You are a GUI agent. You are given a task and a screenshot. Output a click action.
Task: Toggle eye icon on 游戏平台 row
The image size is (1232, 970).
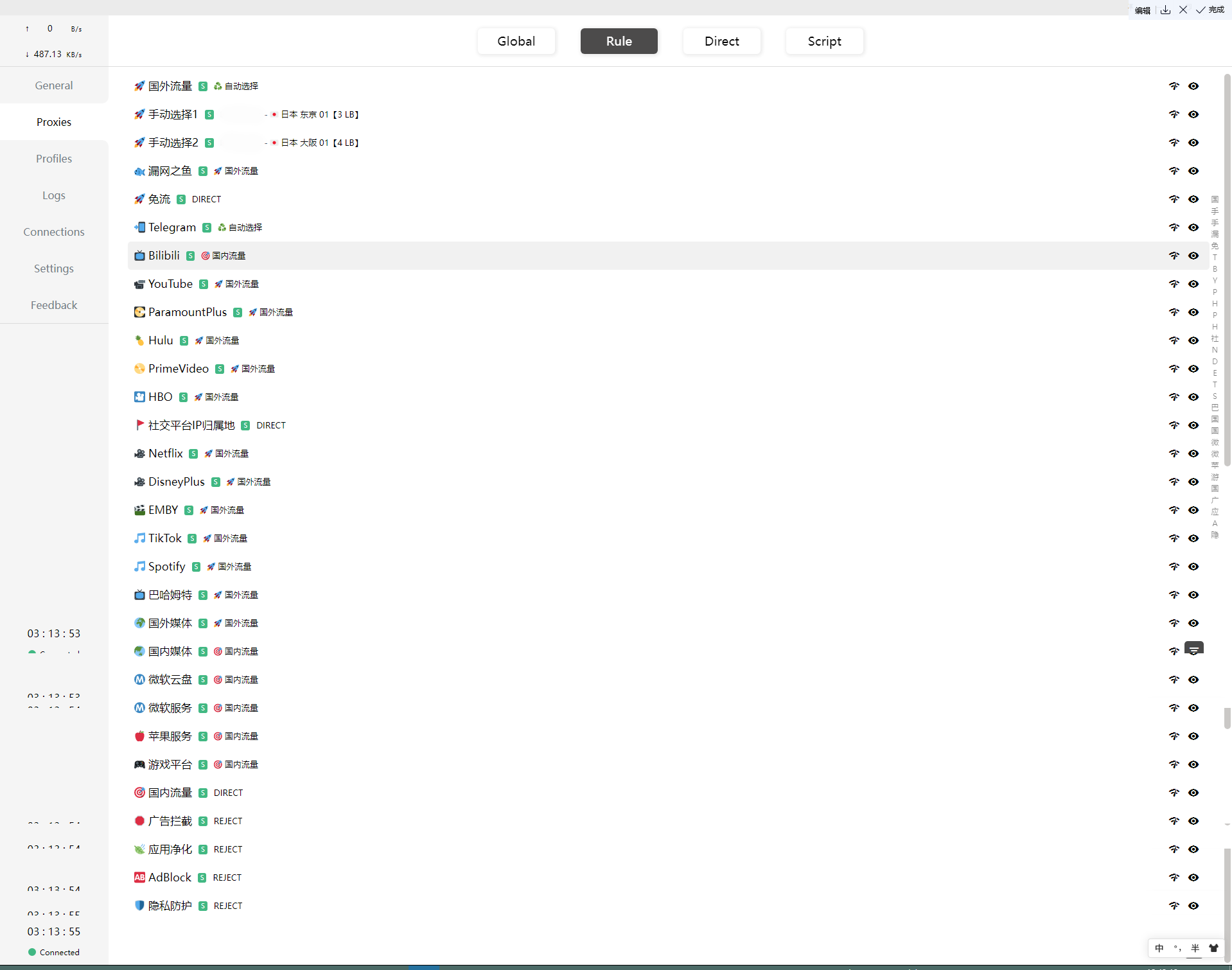tap(1193, 764)
